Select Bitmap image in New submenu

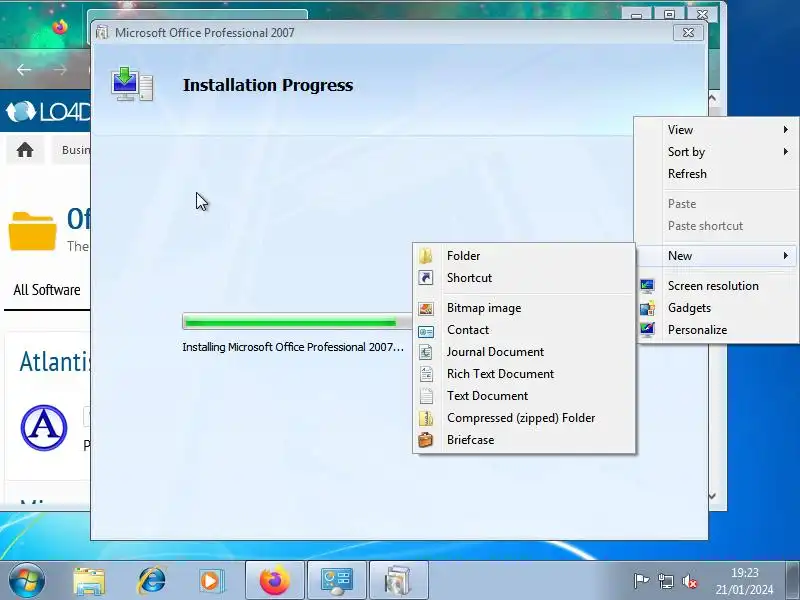point(524,308)
